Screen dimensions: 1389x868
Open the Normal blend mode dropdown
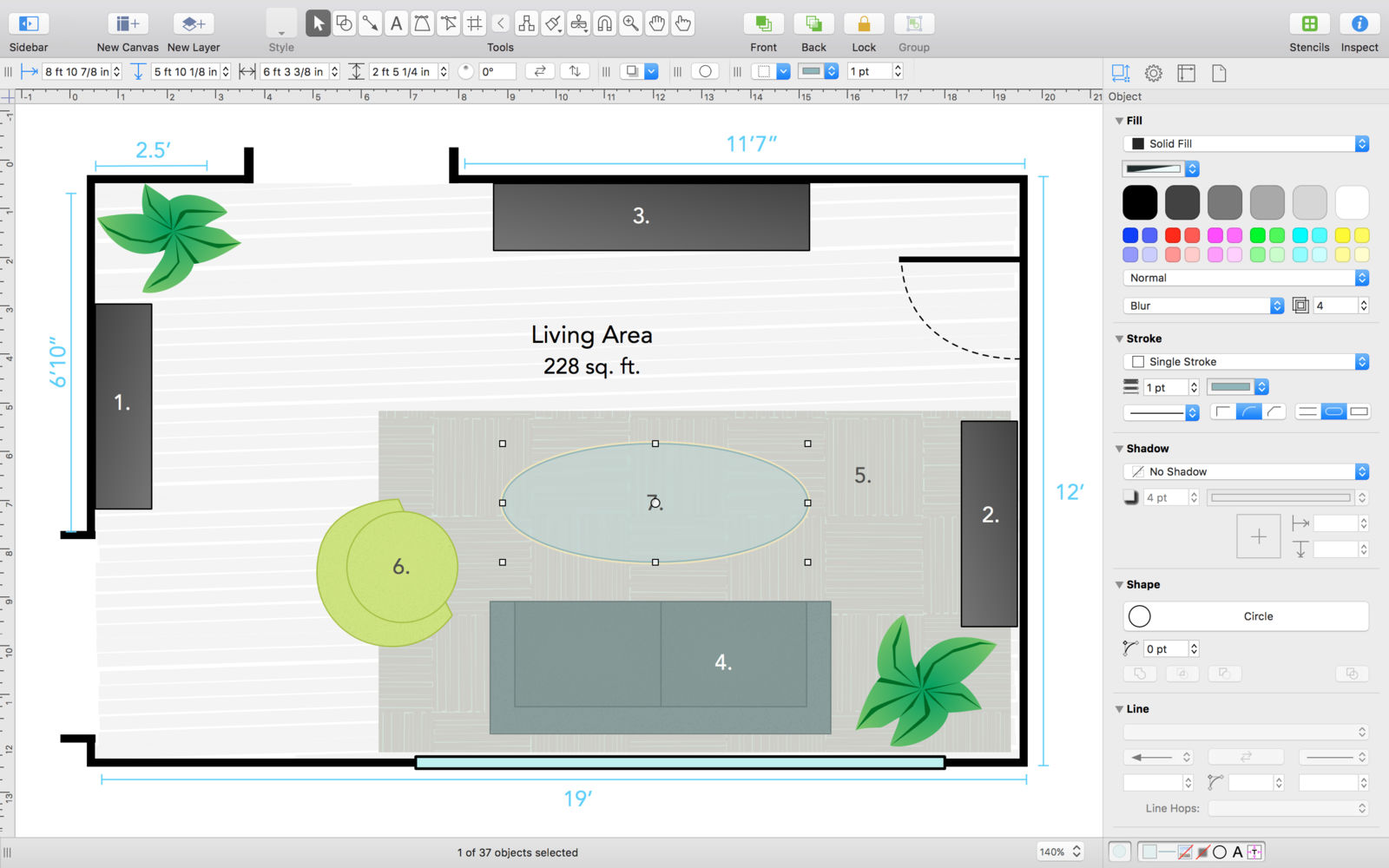(x=1247, y=278)
